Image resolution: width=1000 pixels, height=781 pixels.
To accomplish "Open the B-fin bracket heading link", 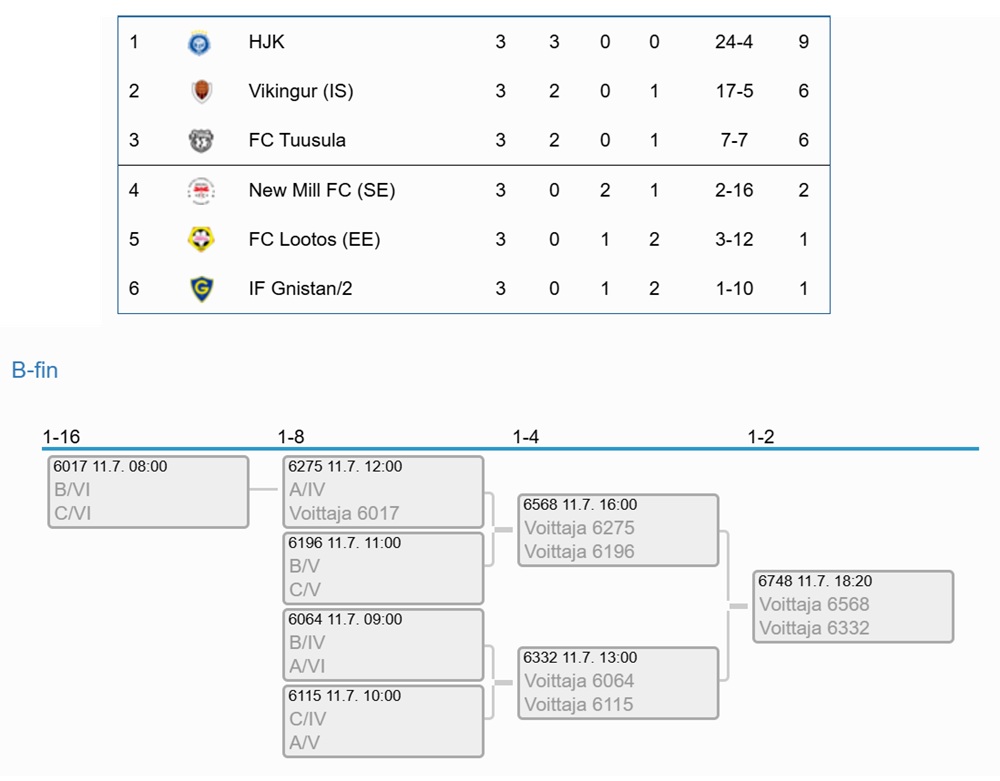I will [x=34, y=370].
